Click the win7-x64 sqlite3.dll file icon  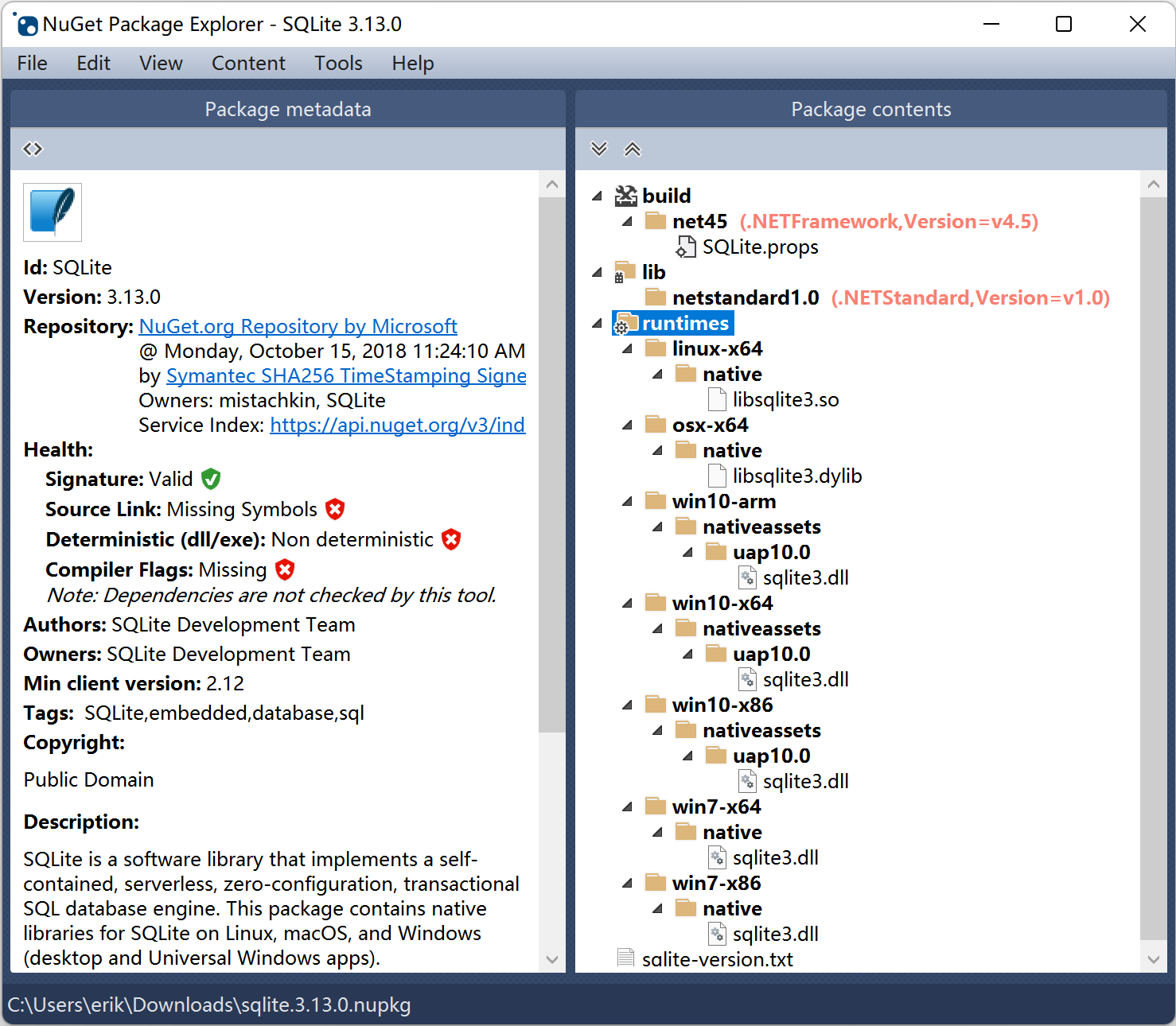pyautogui.click(x=717, y=857)
